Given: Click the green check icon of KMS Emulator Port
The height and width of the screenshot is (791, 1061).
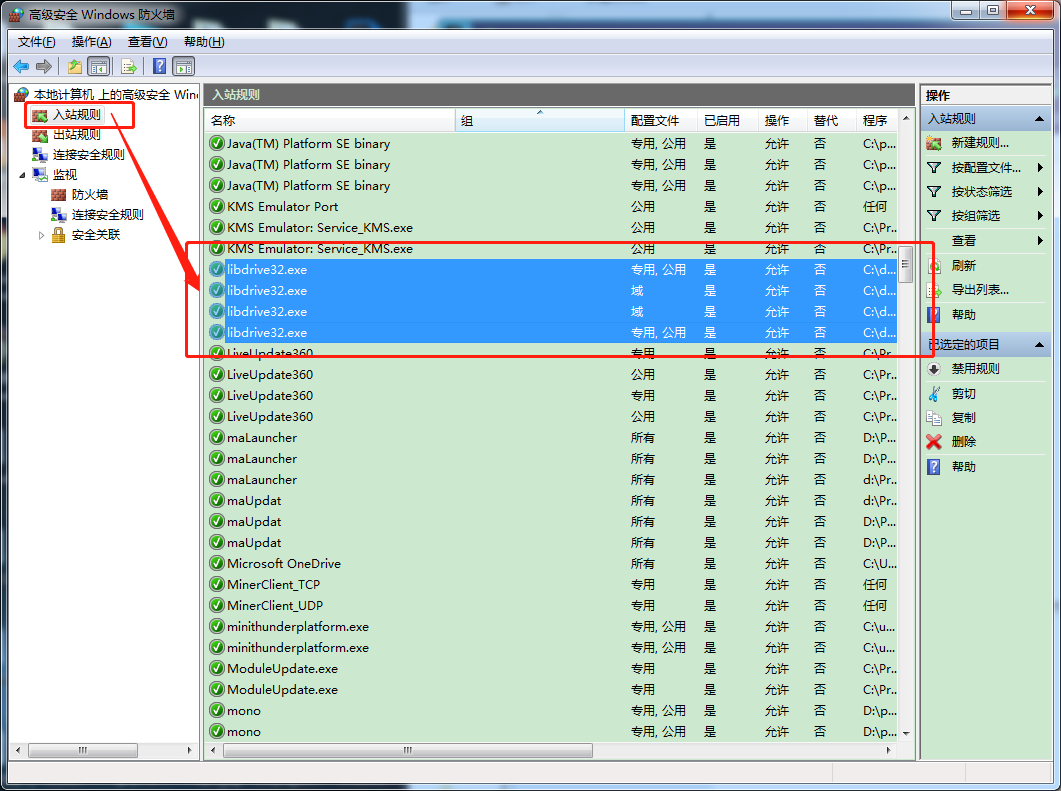Looking at the screenshot, I should 217,206.
